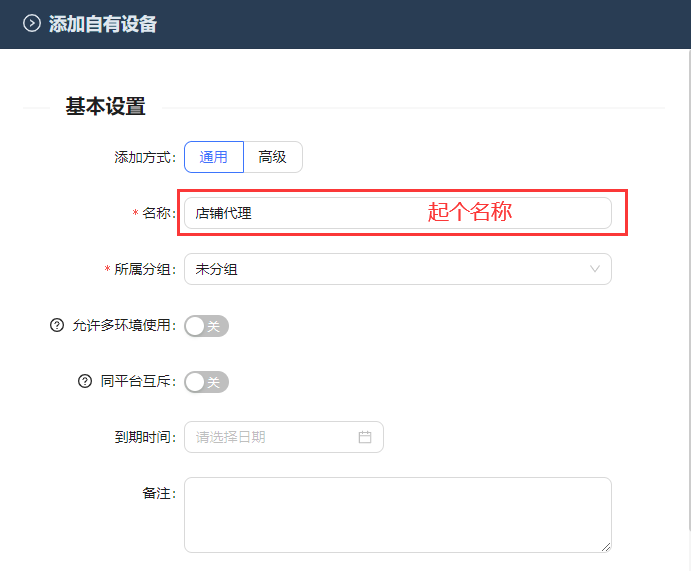
Task: Click the calendar icon in 到期时间 field
Action: click(x=365, y=437)
